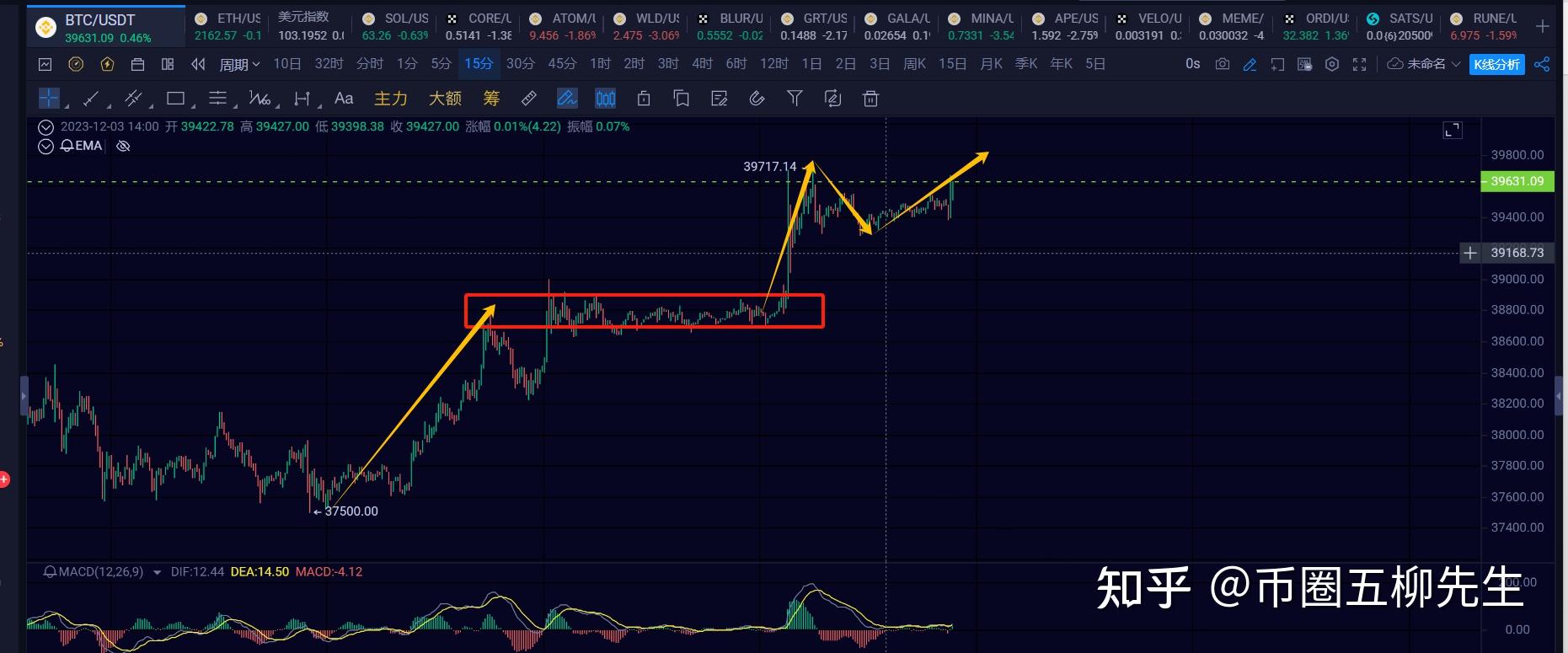The height and width of the screenshot is (653, 1568).
Task: Open the drawings filter funnel icon
Action: (795, 99)
